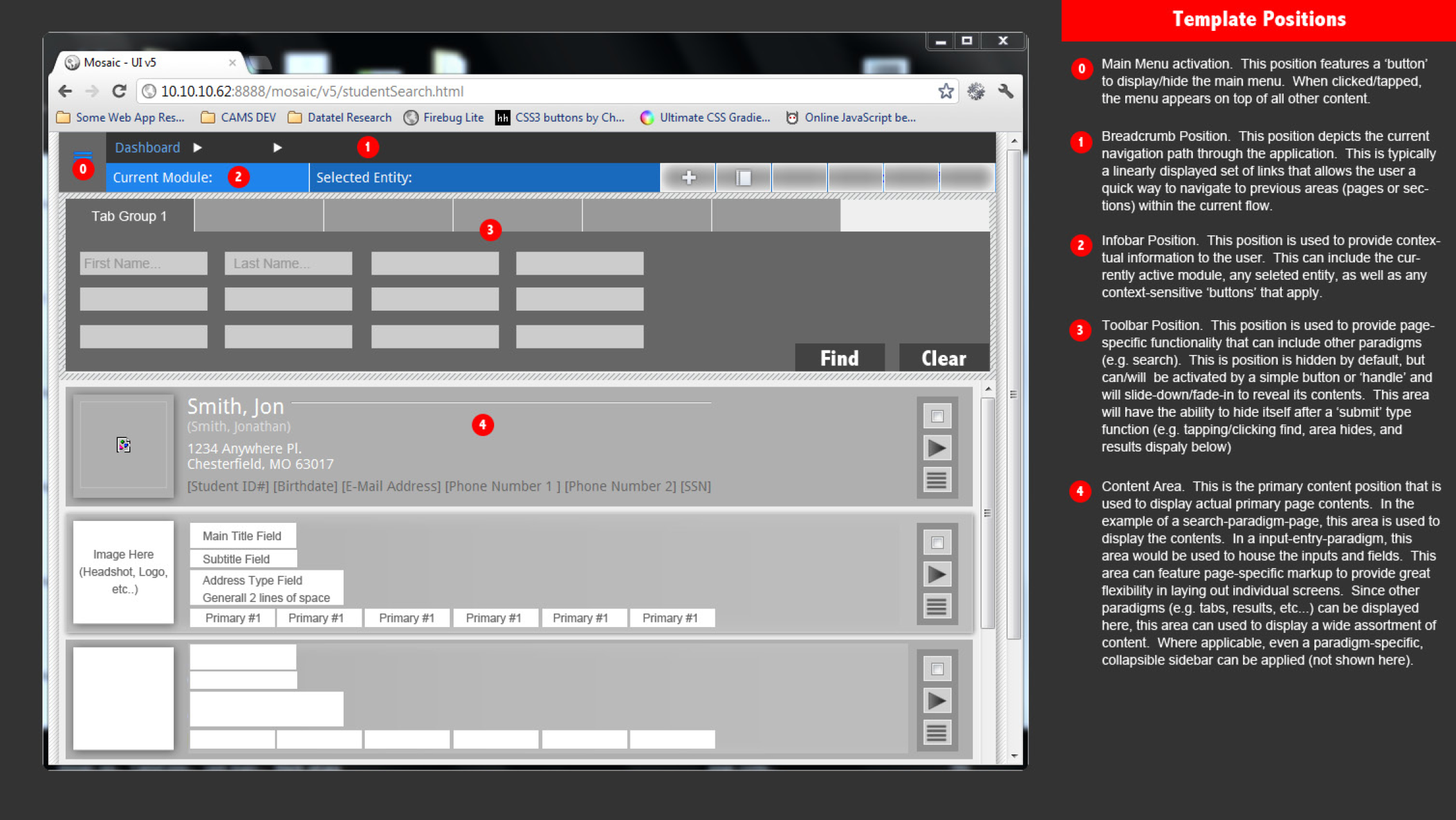Click the browser reload button
The height and width of the screenshot is (820, 1456).
(119, 91)
